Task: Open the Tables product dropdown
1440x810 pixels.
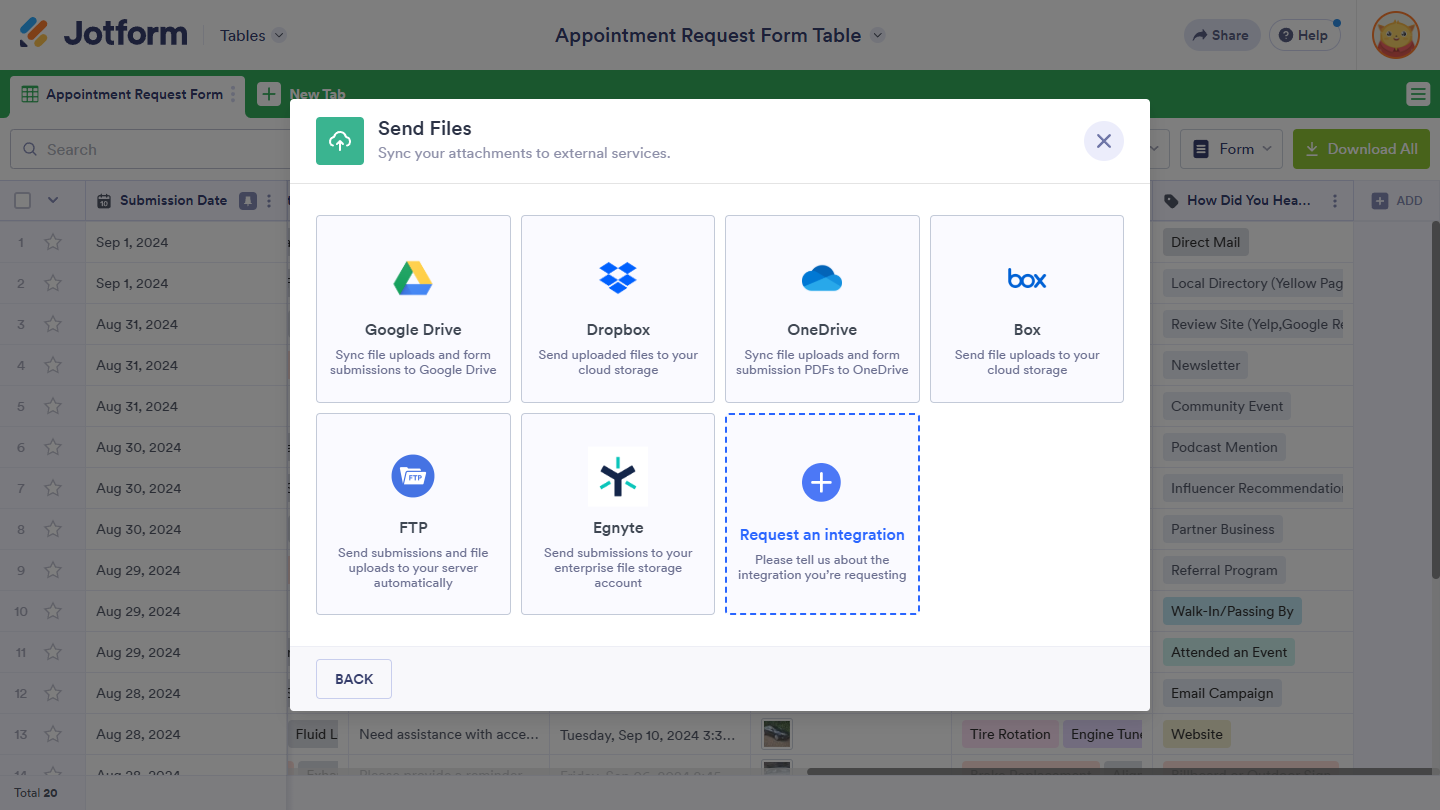Action: pyautogui.click(x=253, y=35)
